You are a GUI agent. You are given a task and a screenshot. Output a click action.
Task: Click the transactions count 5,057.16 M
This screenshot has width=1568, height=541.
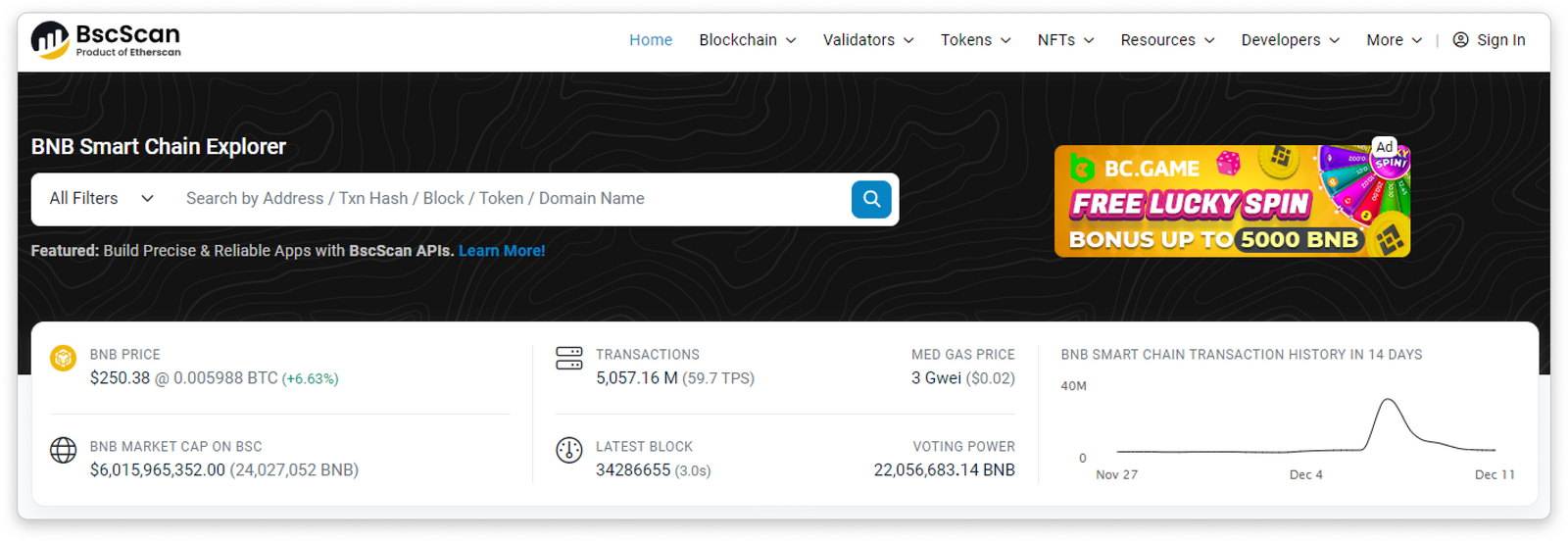[637, 378]
